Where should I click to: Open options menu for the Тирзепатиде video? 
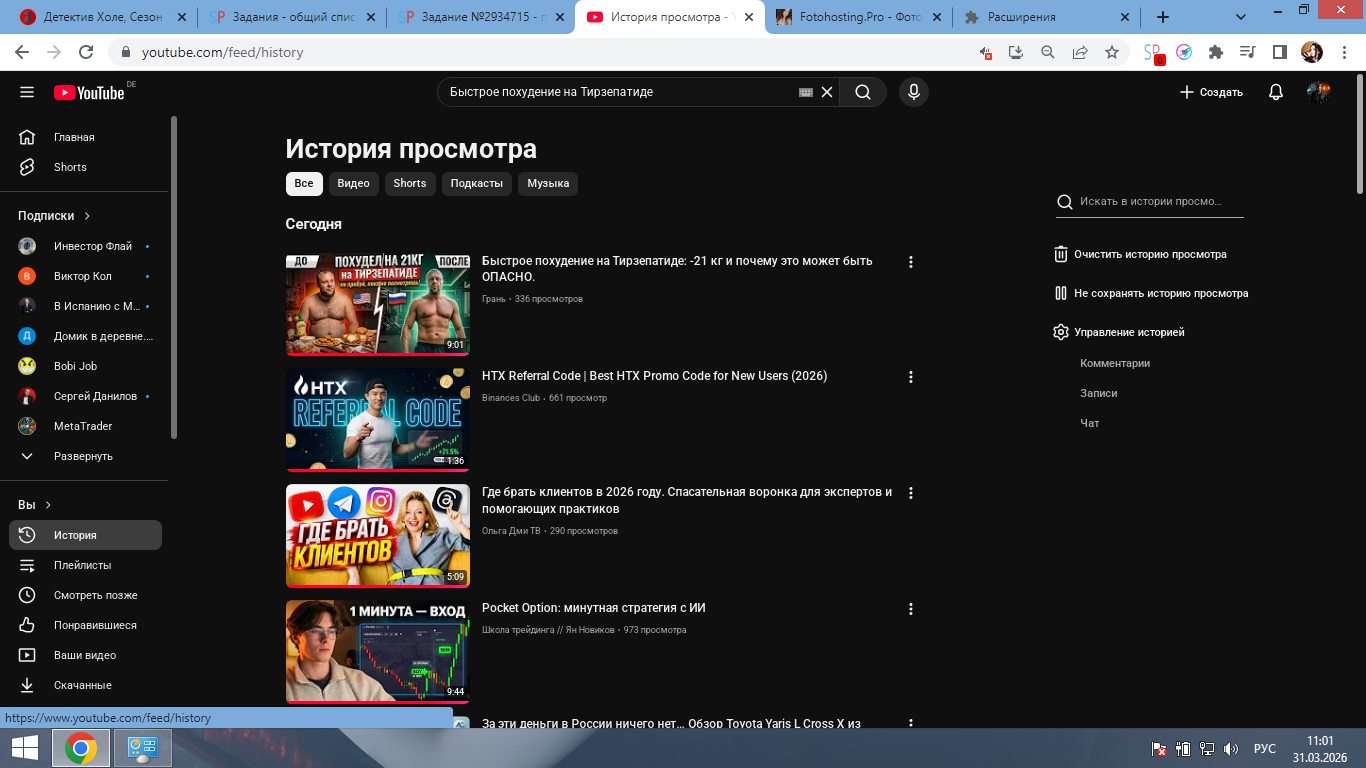click(x=910, y=262)
